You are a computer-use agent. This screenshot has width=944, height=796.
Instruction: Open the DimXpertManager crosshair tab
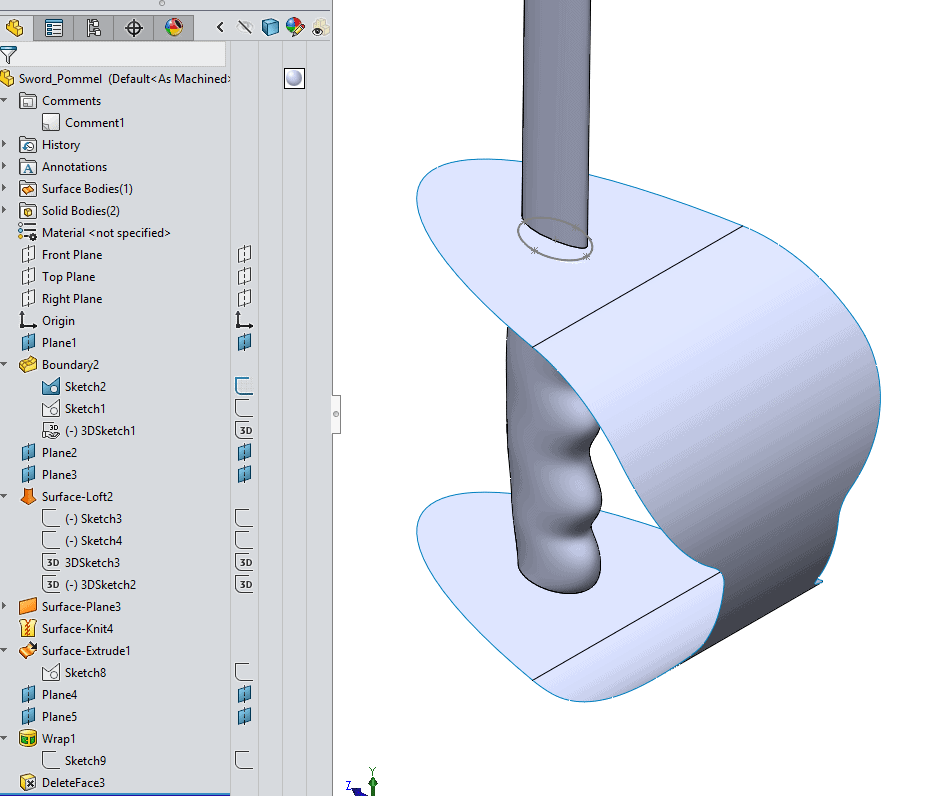(x=134, y=28)
